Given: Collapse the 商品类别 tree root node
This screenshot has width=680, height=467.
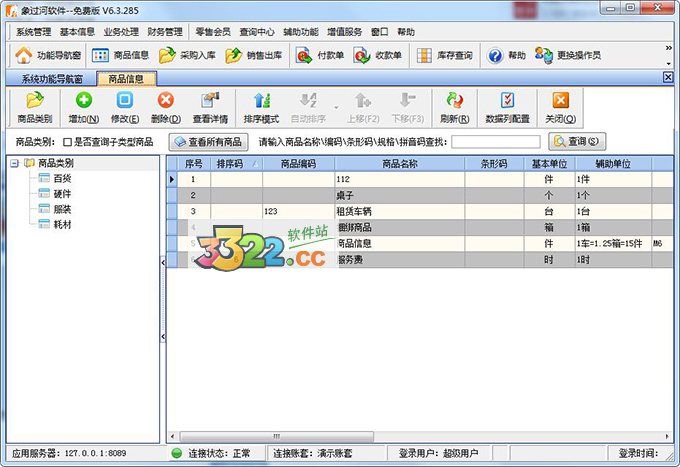Looking at the screenshot, I should tap(14, 163).
